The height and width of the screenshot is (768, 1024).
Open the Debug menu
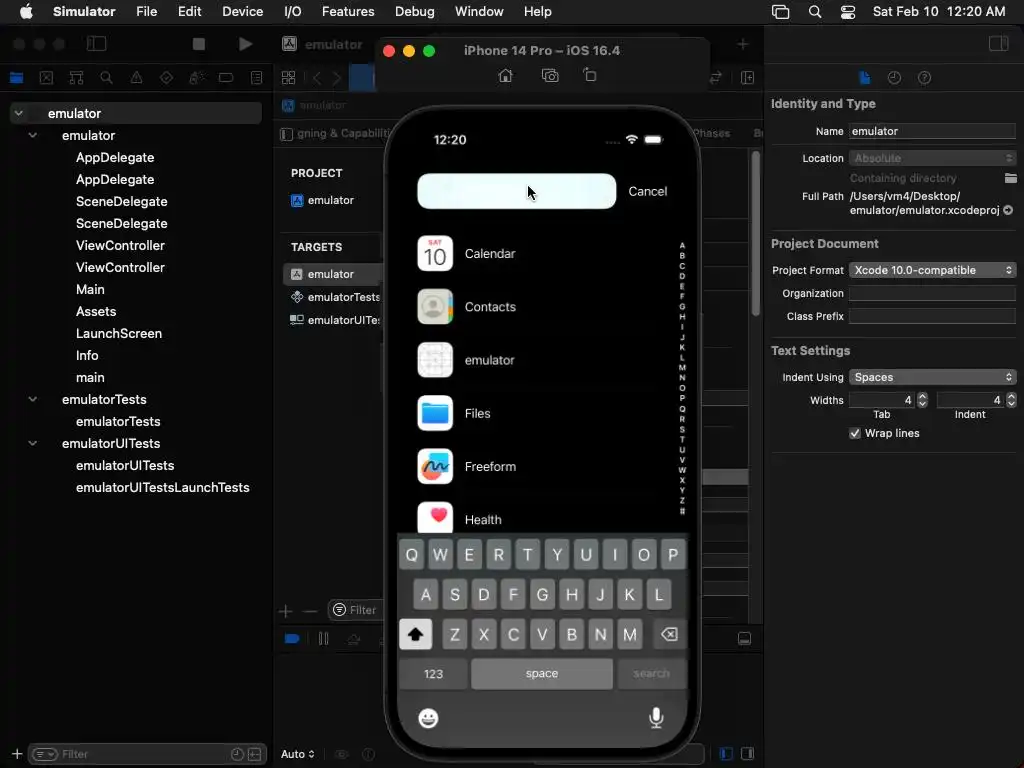click(x=415, y=11)
